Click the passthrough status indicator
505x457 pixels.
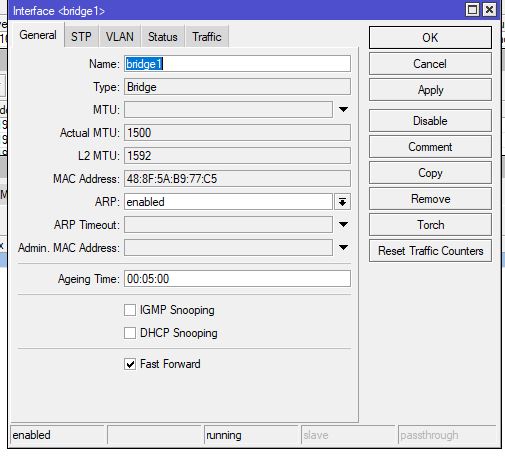pos(447,435)
